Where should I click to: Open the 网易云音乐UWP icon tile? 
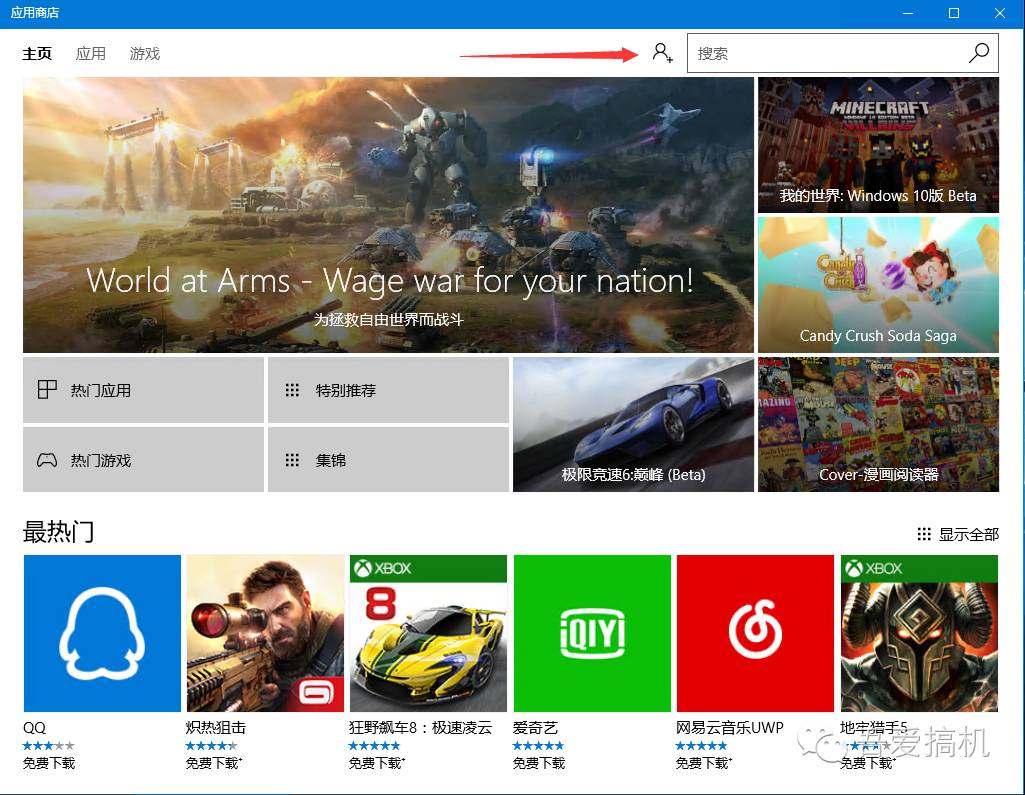pyautogui.click(x=755, y=633)
